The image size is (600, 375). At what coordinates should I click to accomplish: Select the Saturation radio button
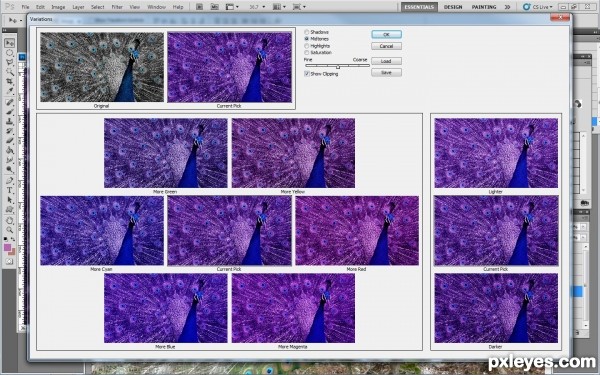(307, 52)
